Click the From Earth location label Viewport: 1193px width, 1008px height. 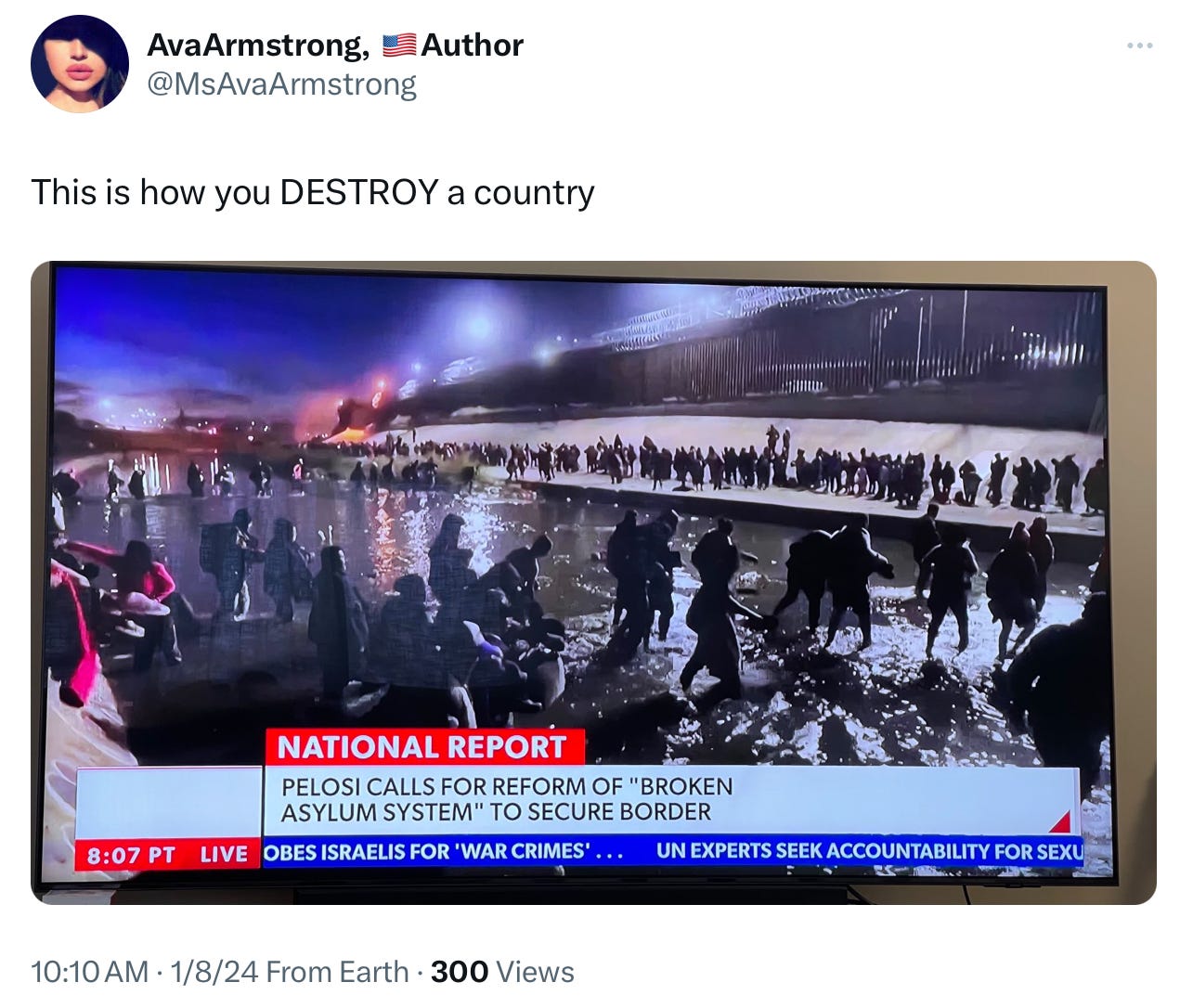[337, 972]
